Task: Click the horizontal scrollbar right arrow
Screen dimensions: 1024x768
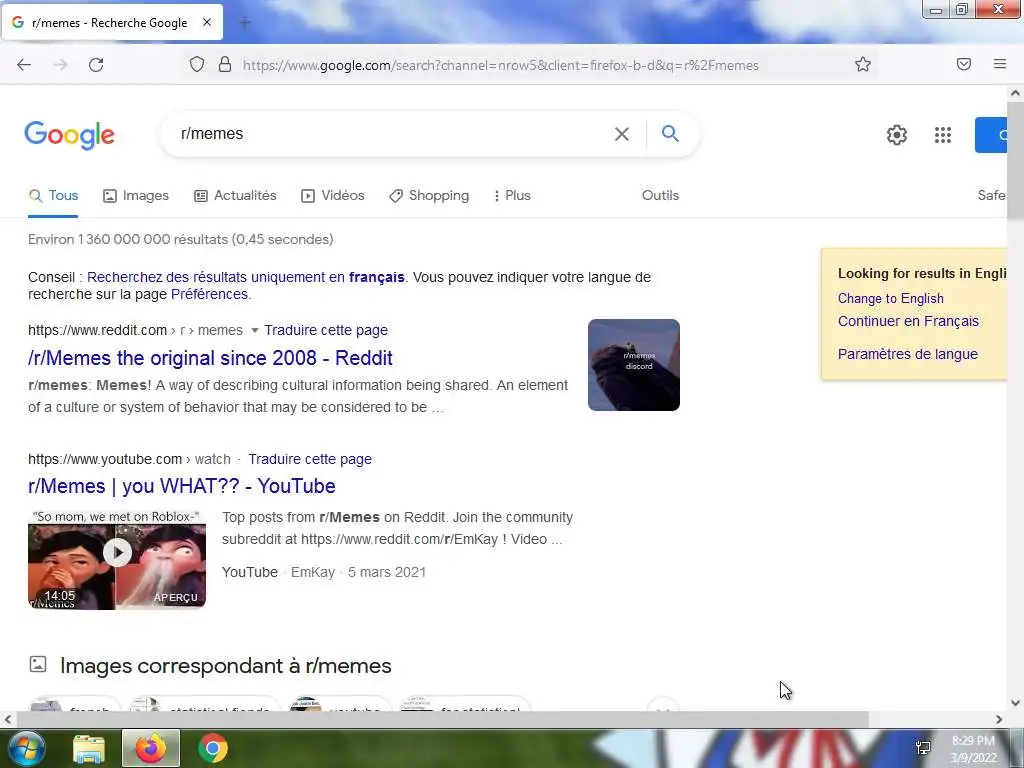Action: tap(999, 719)
